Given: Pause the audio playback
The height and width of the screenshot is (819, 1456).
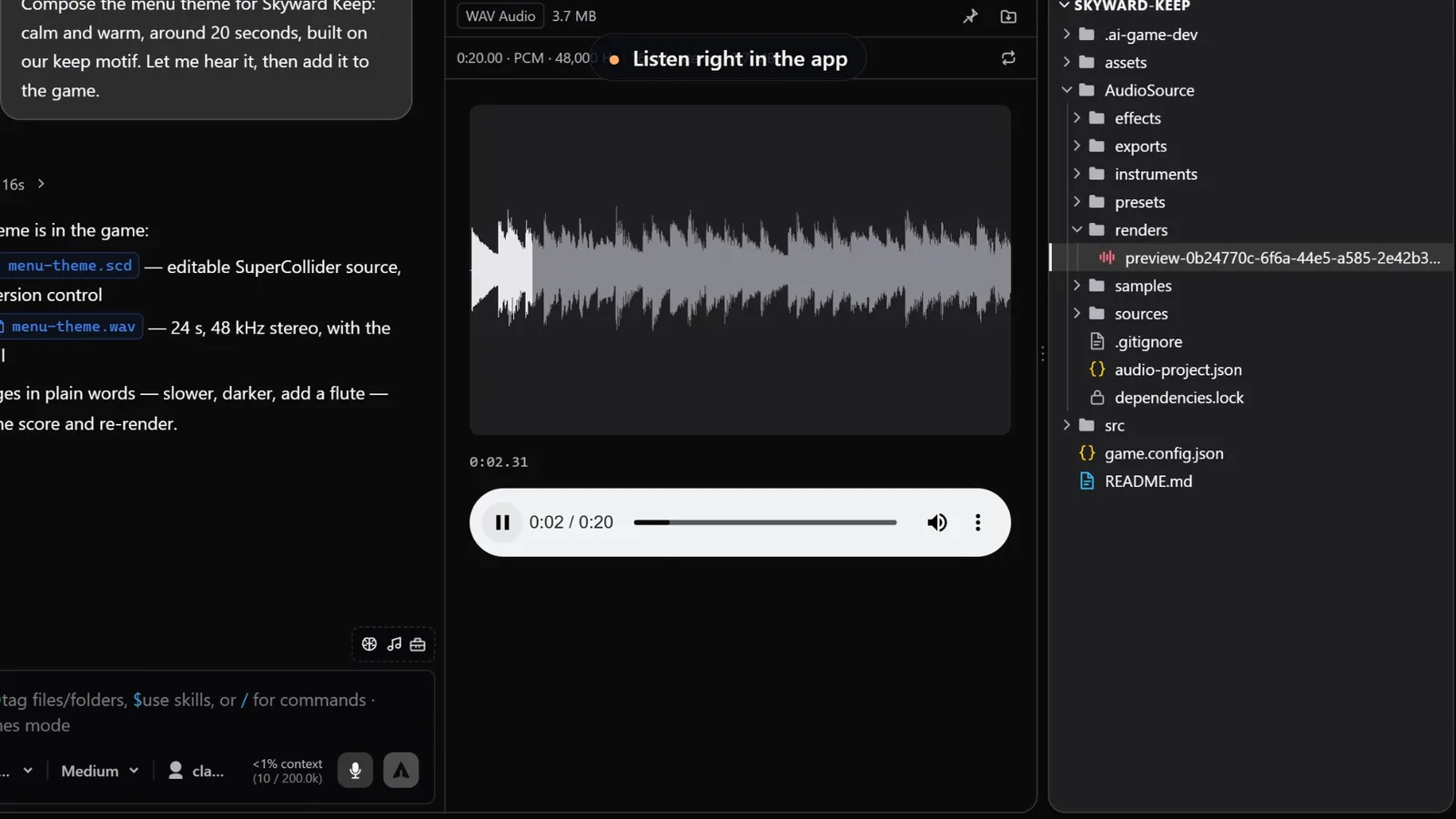Looking at the screenshot, I should pos(502,522).
